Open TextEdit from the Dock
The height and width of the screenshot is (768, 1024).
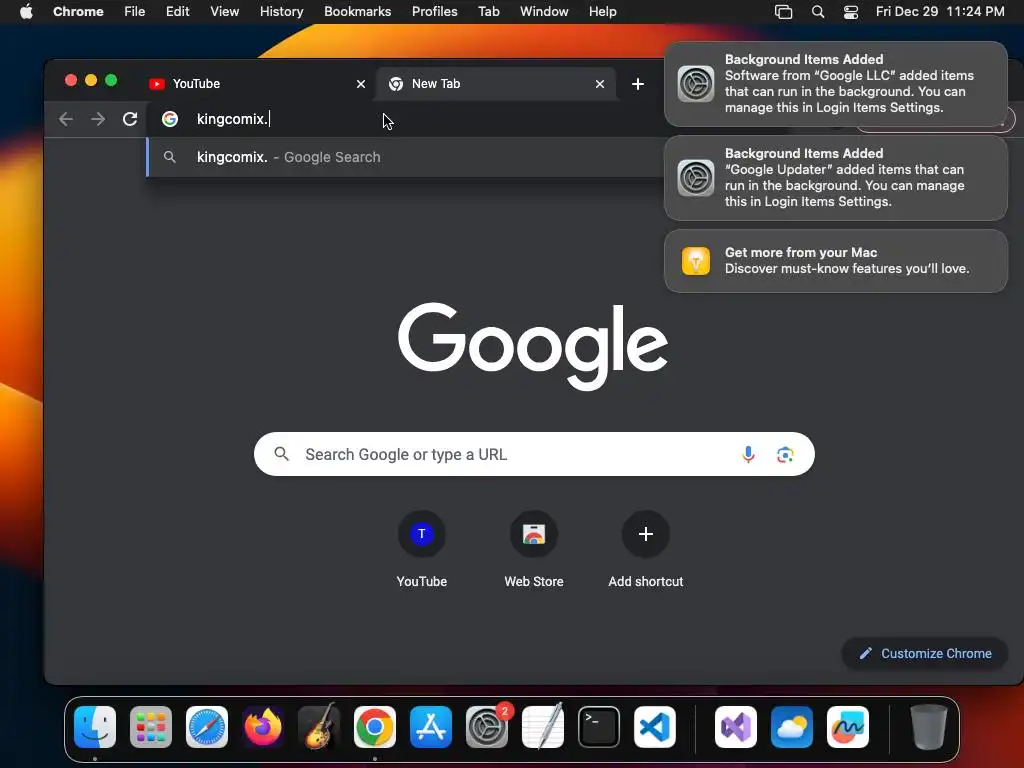[x=543, y=727]
